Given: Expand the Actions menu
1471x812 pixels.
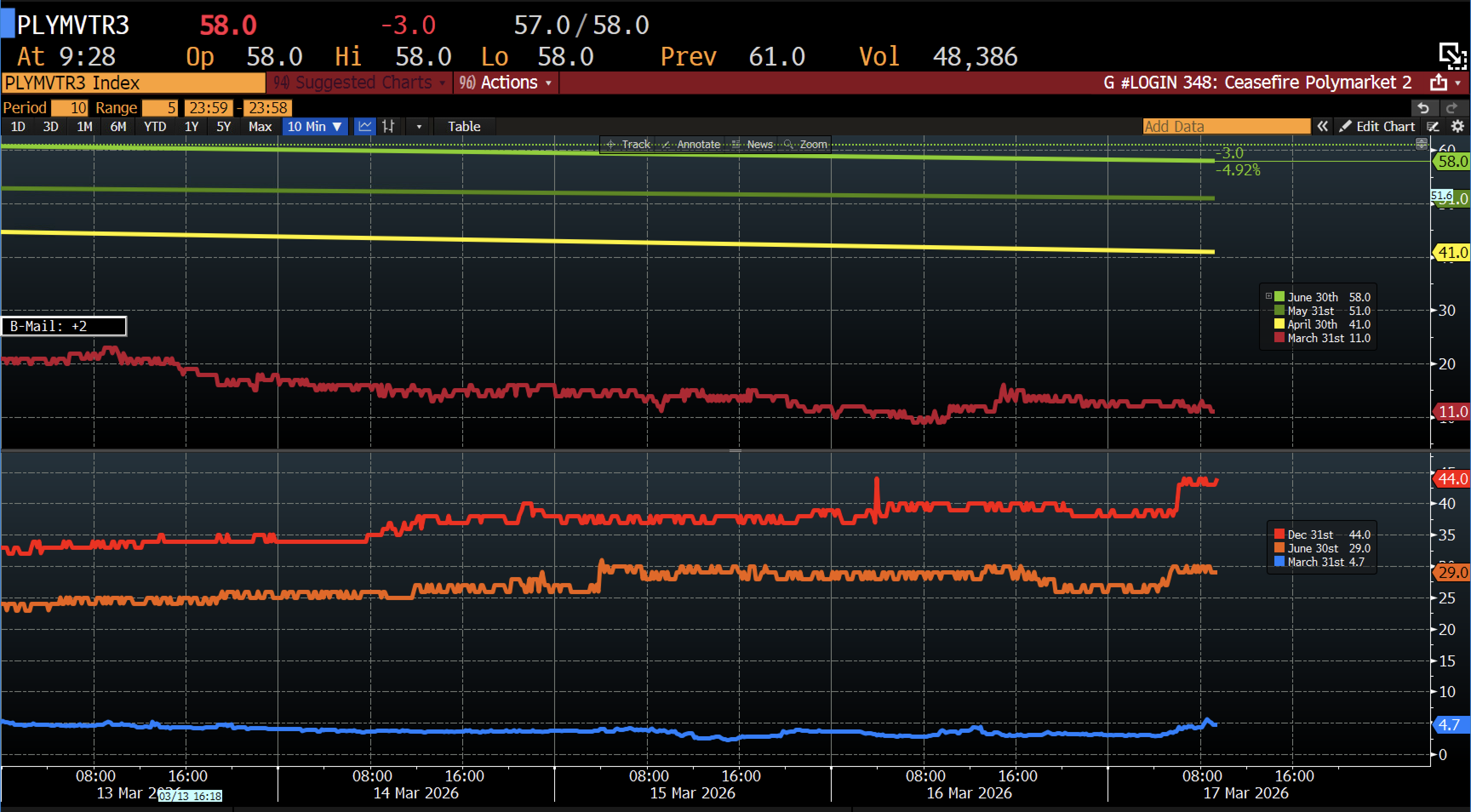Looking at the screenshot, I should pyautogui.click(x=506, y=83).
